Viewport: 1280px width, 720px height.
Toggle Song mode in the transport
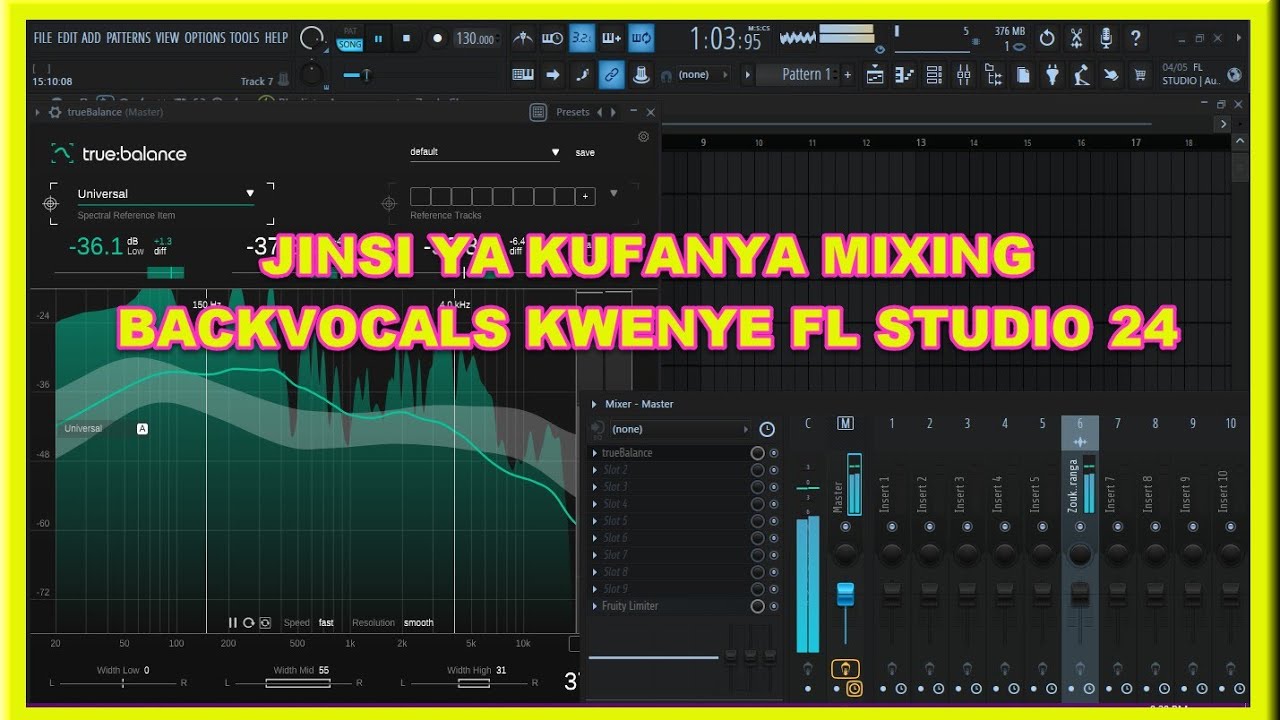350,44
